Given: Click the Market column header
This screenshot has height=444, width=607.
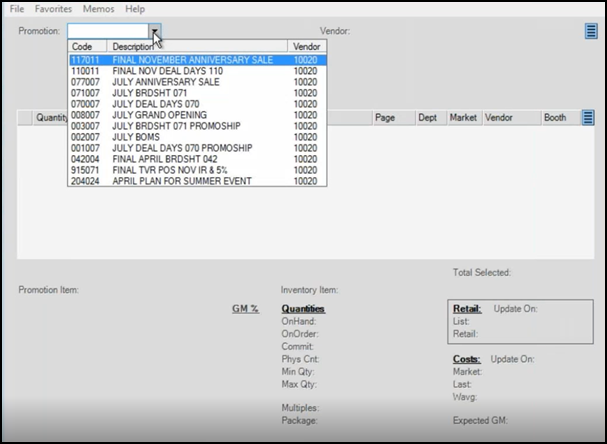Looking at the screenshot, I should [462, 118].
